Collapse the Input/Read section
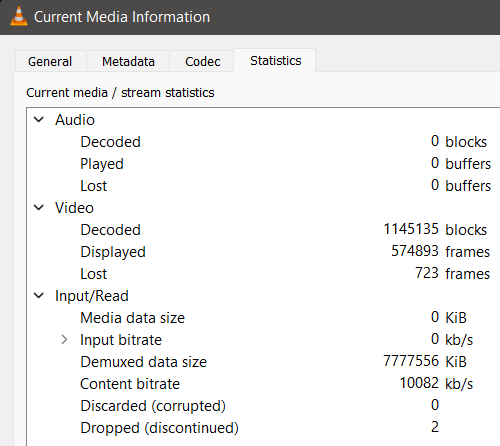This screenshot has height=446, width=500. pyautogui.click(x=39, y=295)
